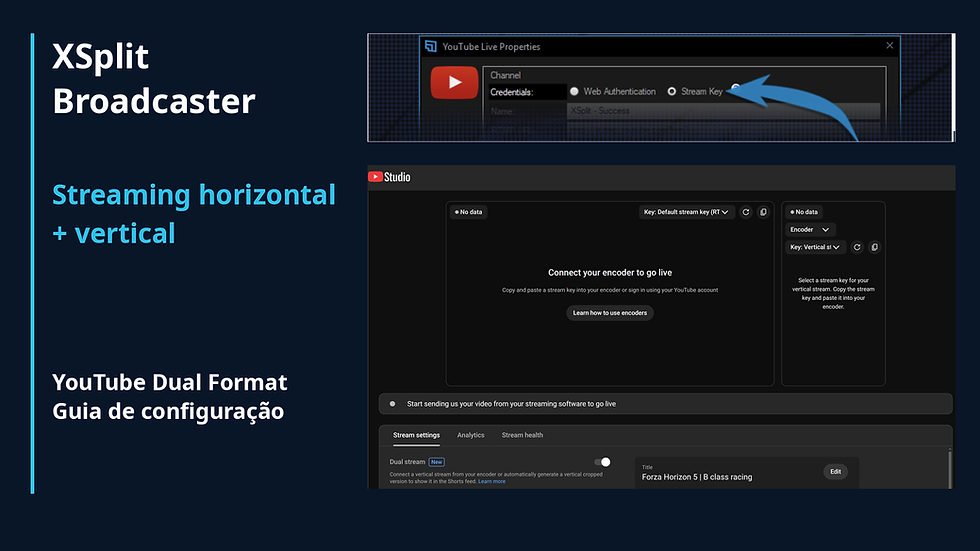Click Edit next to the stream title

click(836, 472)
